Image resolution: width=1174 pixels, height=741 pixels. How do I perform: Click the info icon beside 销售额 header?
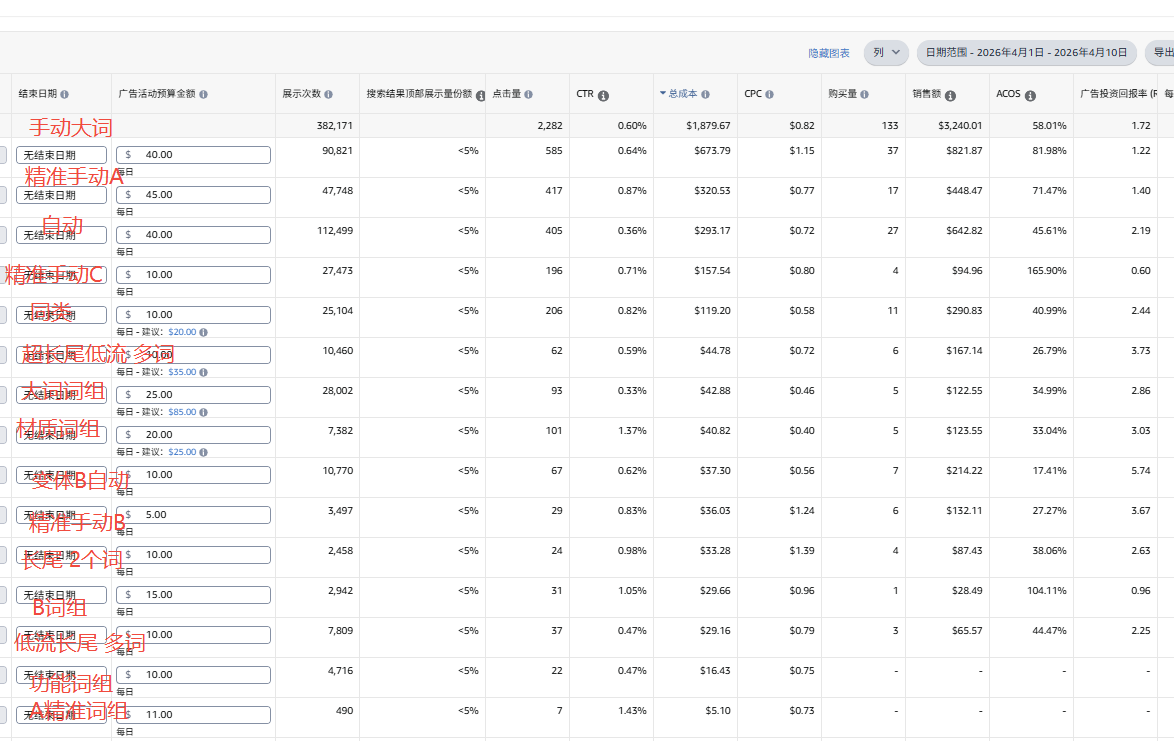coord(950,95)
